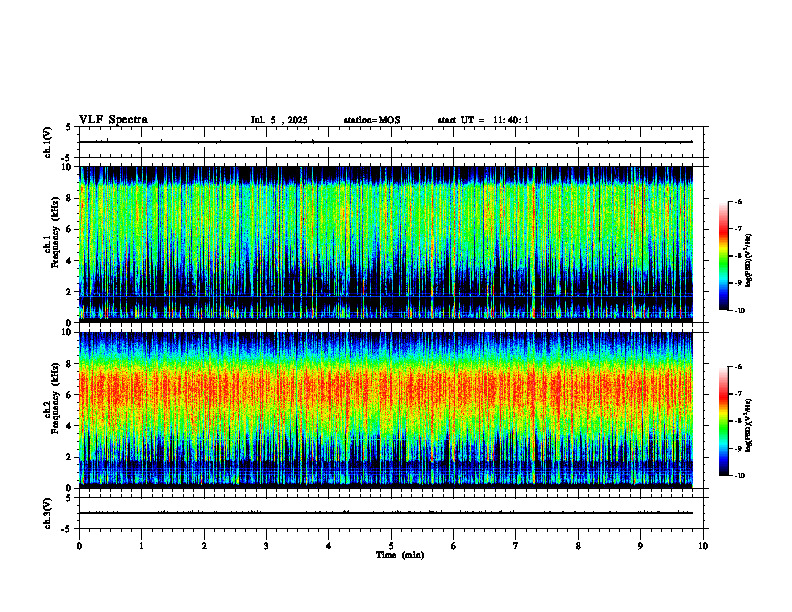The height and width of the screenshot is (612, 792).
Task: Click the ch.1 color bar label -7
Action: [x=738, y=229]
